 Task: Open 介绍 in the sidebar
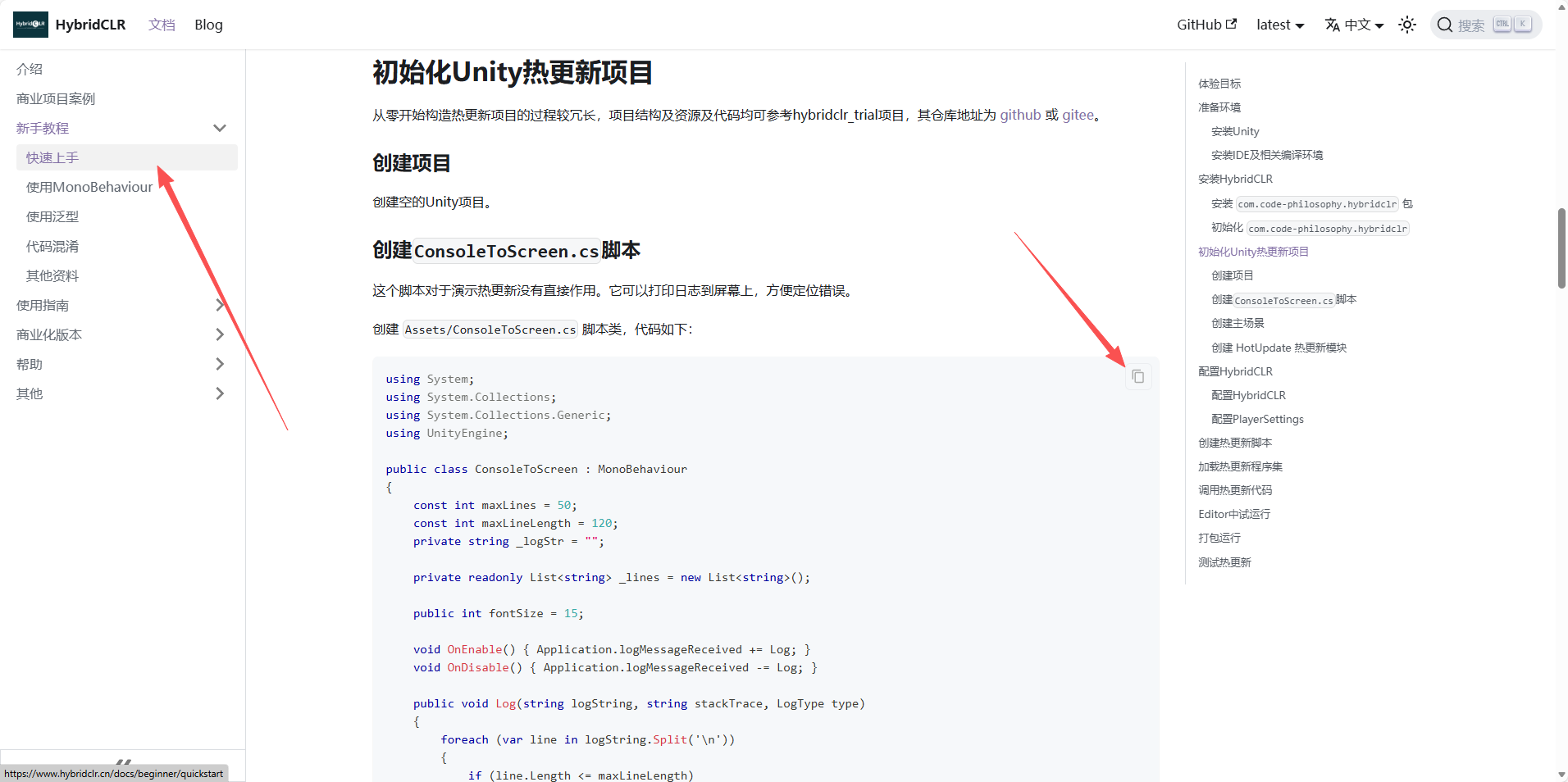[x=30, y=69]
